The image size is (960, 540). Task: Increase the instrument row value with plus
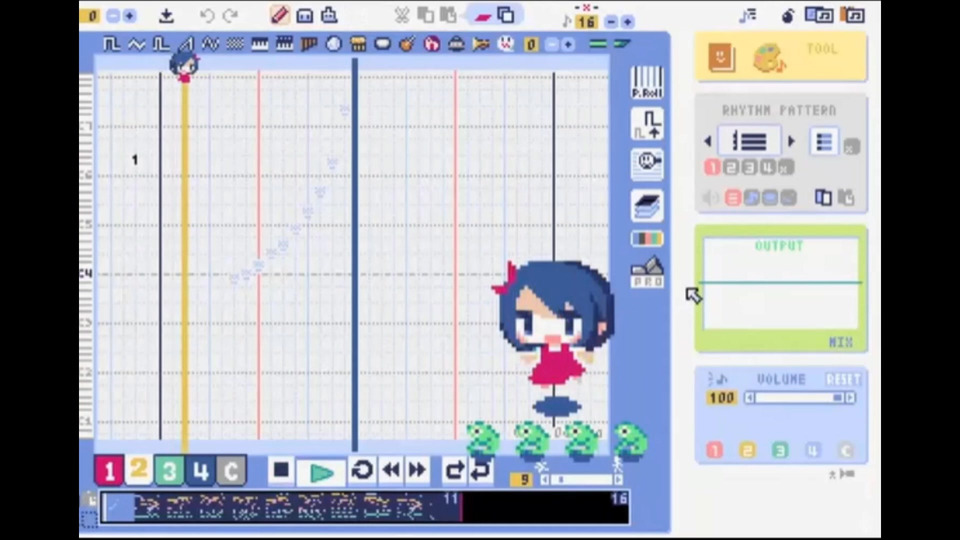pyautogui.click(x=568, y=45)
